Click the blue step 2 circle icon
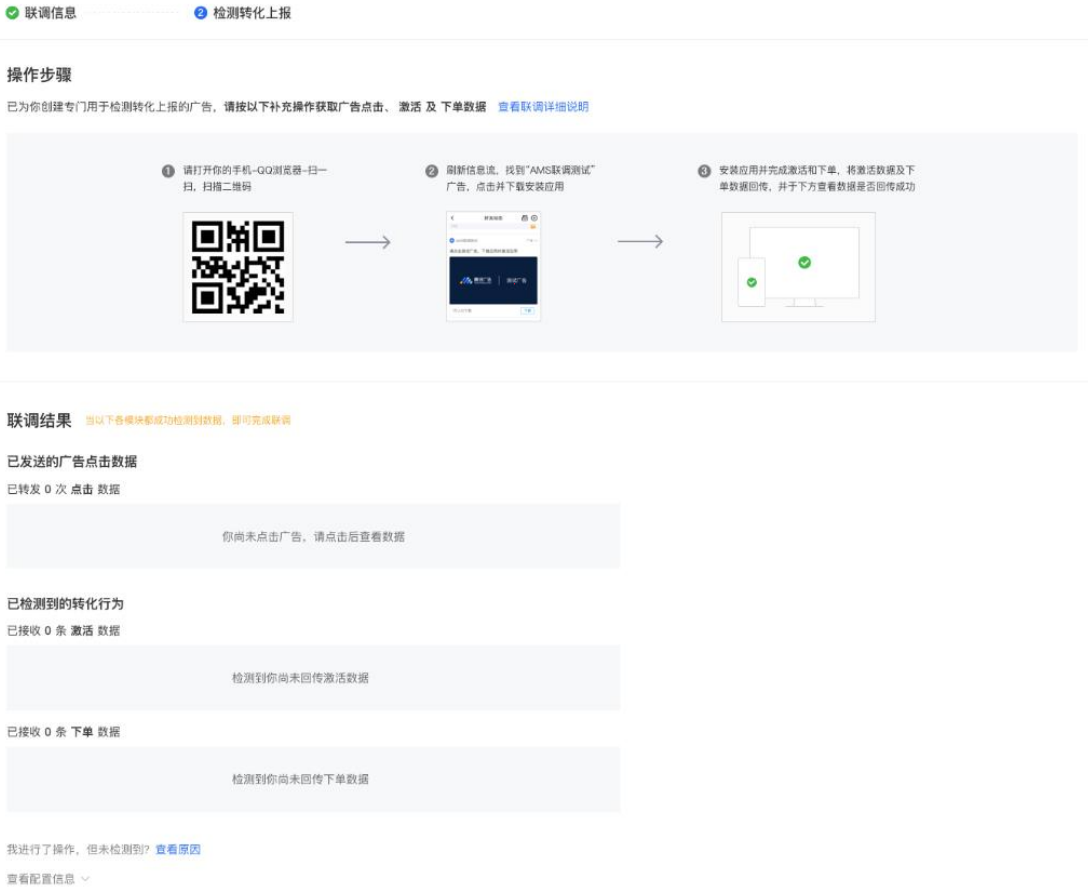Image resolution: width=1088 pixels, height=891 pixels. (201, 12)
